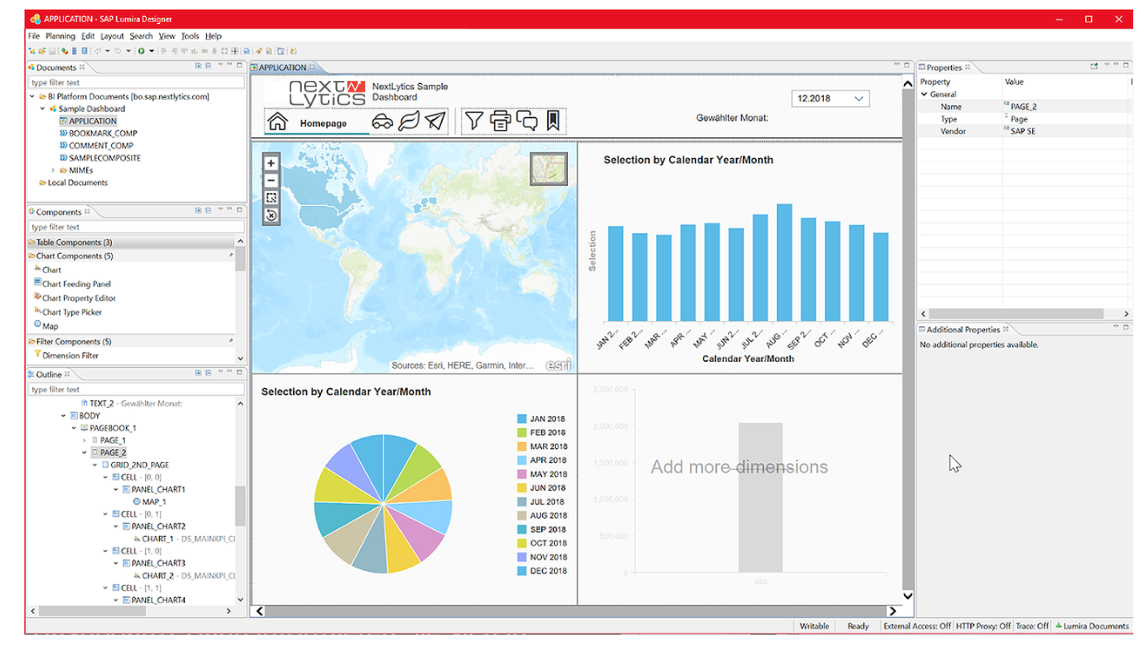Open the car icon page in dashboard
1146x648 pixels.
382,122
